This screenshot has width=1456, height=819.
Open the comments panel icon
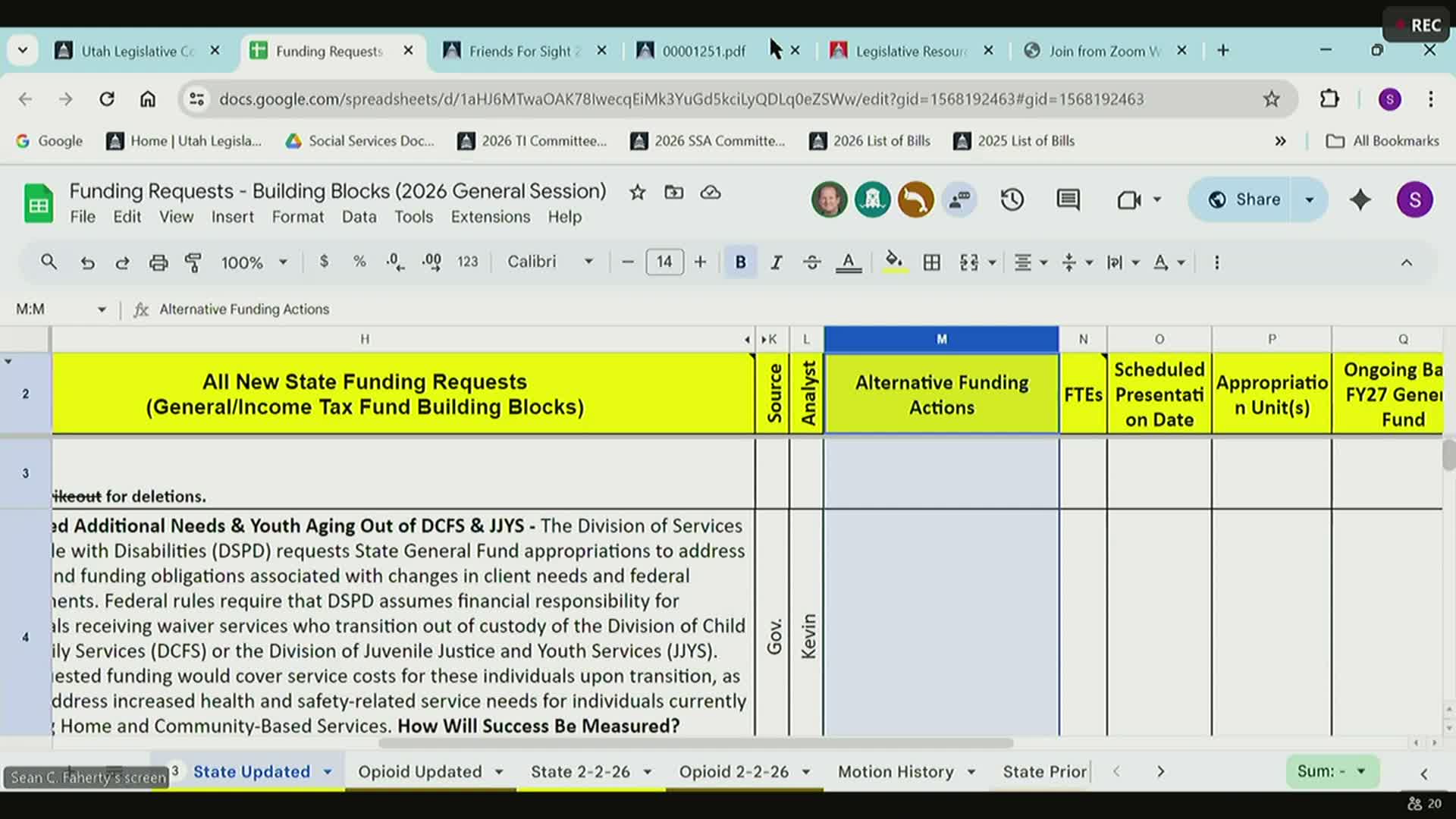[1068, 199]
